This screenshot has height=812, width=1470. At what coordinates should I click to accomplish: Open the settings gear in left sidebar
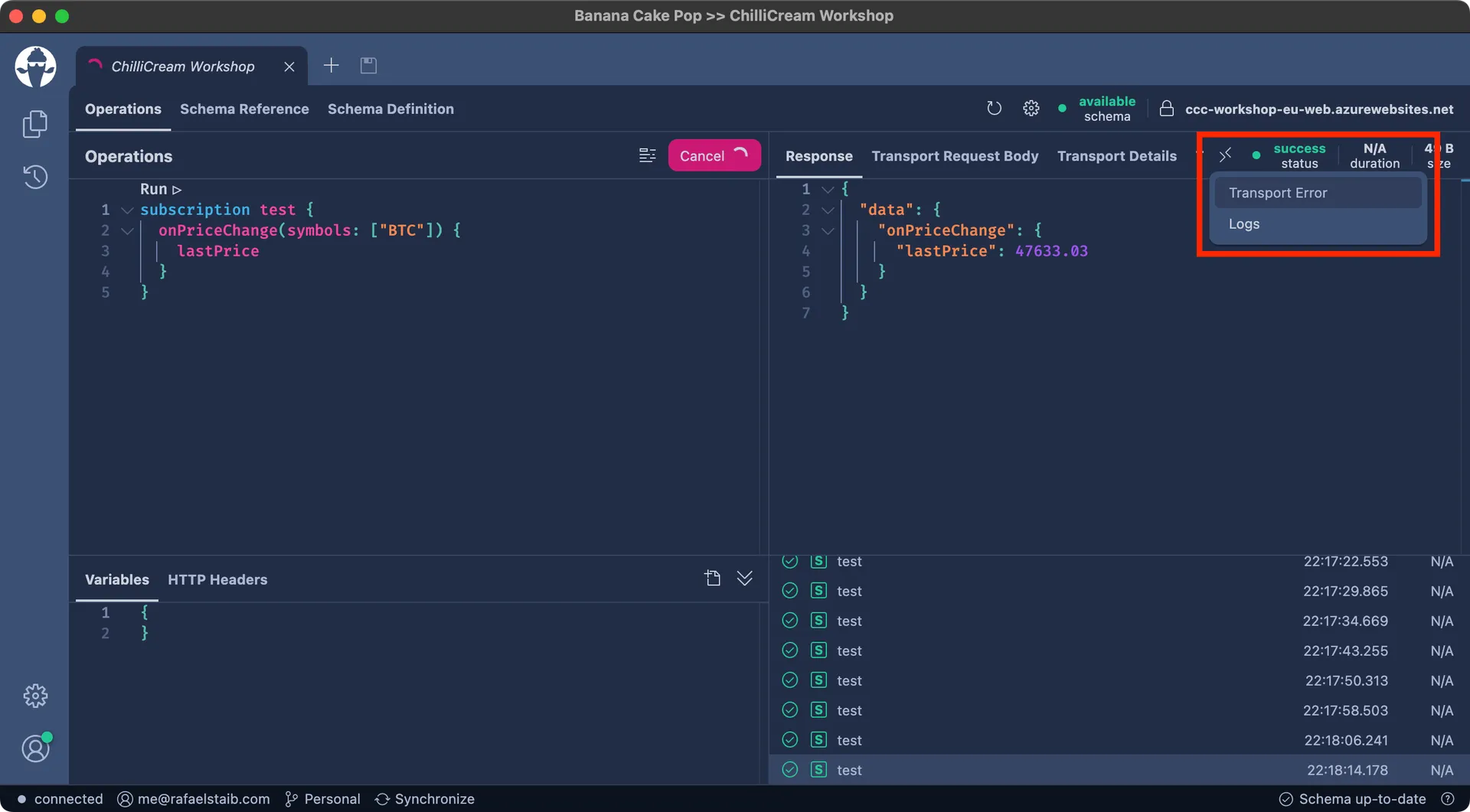click(x=35, y=696)
